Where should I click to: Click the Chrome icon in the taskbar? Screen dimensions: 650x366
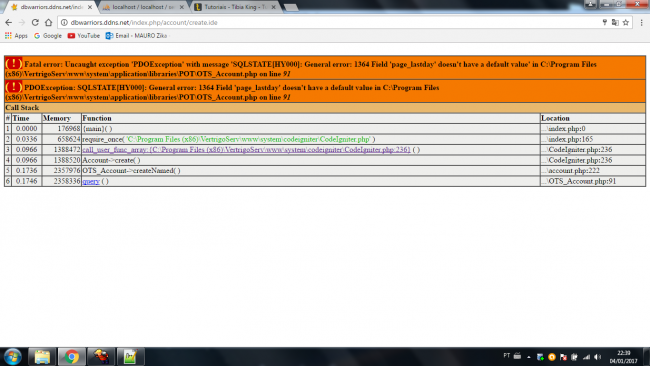(71, 356)
